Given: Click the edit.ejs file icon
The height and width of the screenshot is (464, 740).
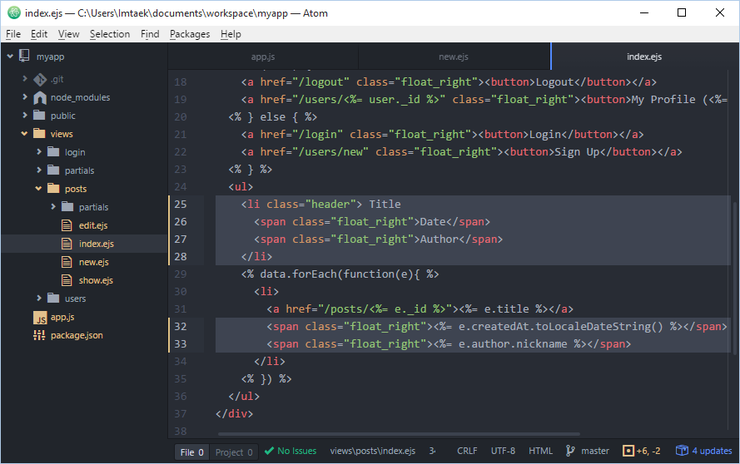Looking at the screenshot, I should point(67,226).
